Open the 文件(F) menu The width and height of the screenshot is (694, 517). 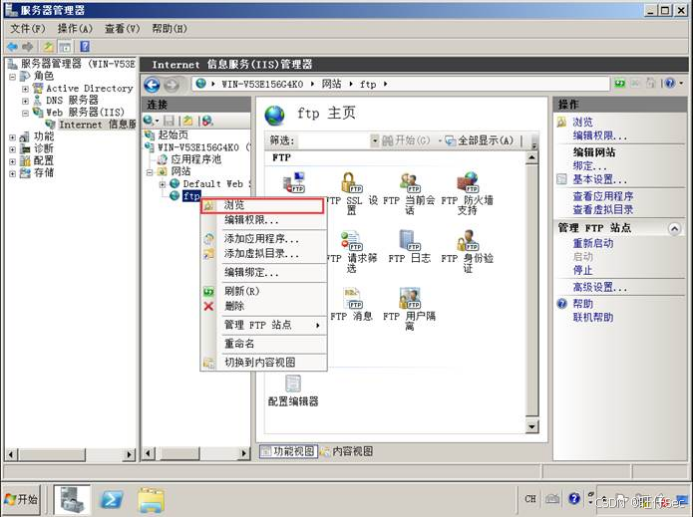point(28,29)
